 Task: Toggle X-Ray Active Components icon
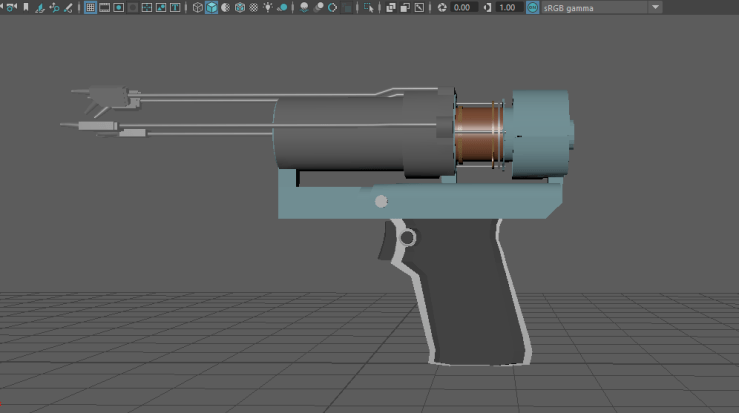(x=405, y=8)
